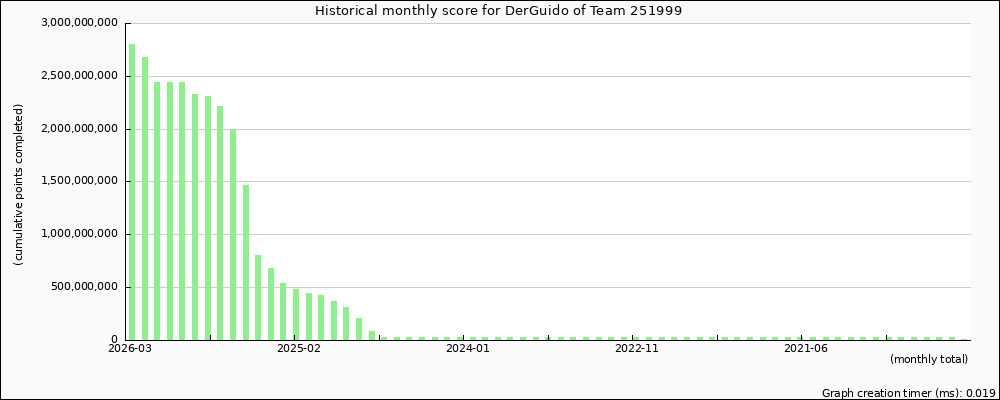Click the chart title mentioning DerGuido
This screenshot has width=1000, height=400.
(499, 11)
